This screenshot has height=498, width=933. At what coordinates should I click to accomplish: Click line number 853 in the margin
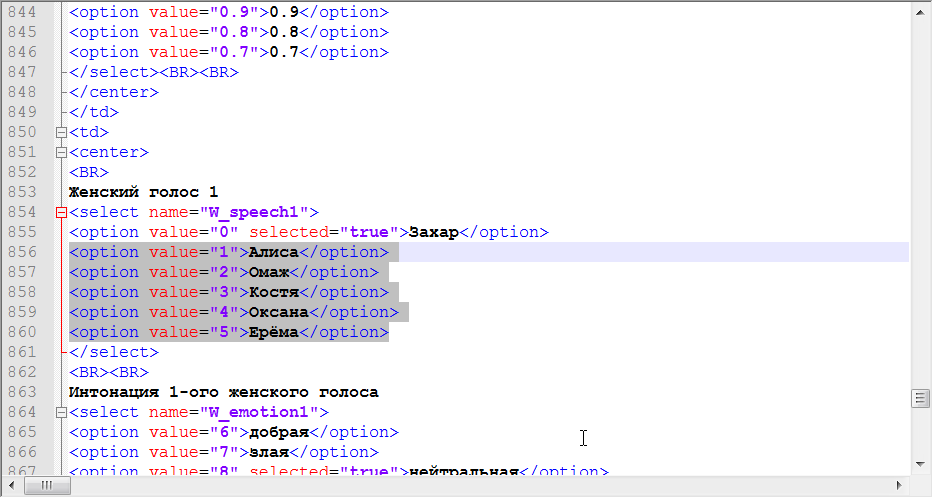(22, 192)
